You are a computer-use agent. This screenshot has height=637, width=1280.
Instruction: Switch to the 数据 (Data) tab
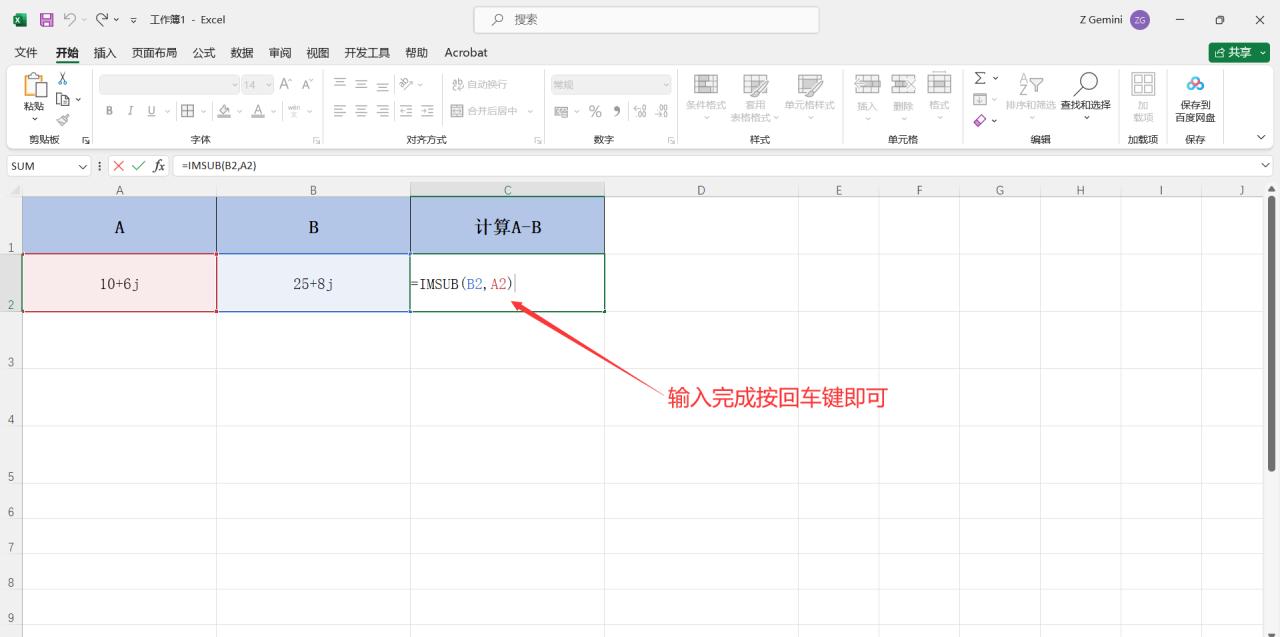click(242, 53)
